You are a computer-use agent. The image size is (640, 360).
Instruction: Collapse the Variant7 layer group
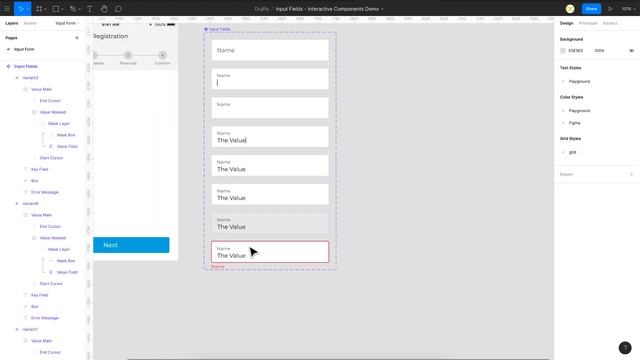click(x=17, y=329)
